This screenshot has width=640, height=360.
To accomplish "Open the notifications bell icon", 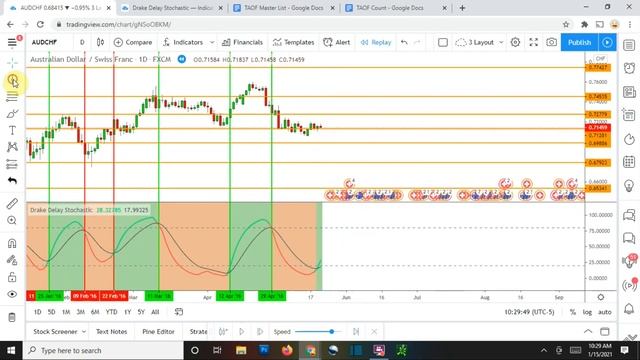I will [629, 309].
